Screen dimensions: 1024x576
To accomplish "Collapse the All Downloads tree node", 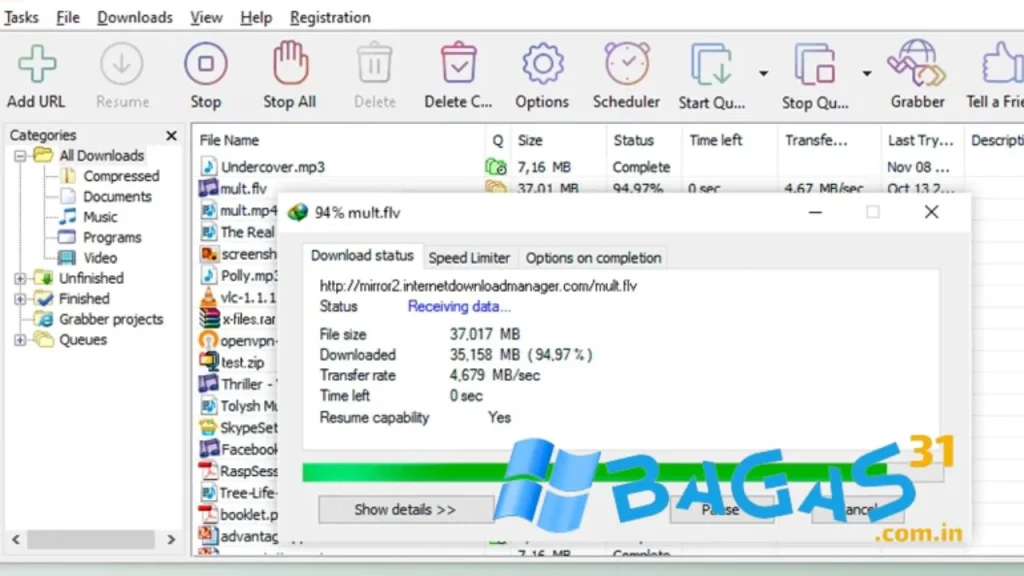I will [20, 155].
